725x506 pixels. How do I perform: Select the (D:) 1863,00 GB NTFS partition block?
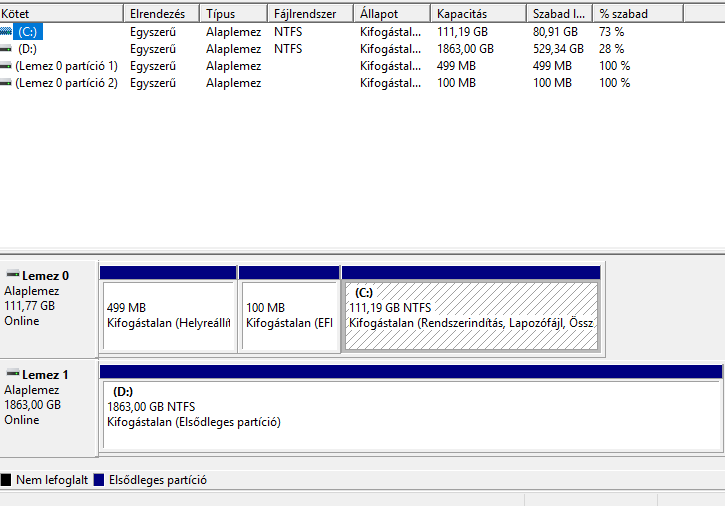(411, 408)
